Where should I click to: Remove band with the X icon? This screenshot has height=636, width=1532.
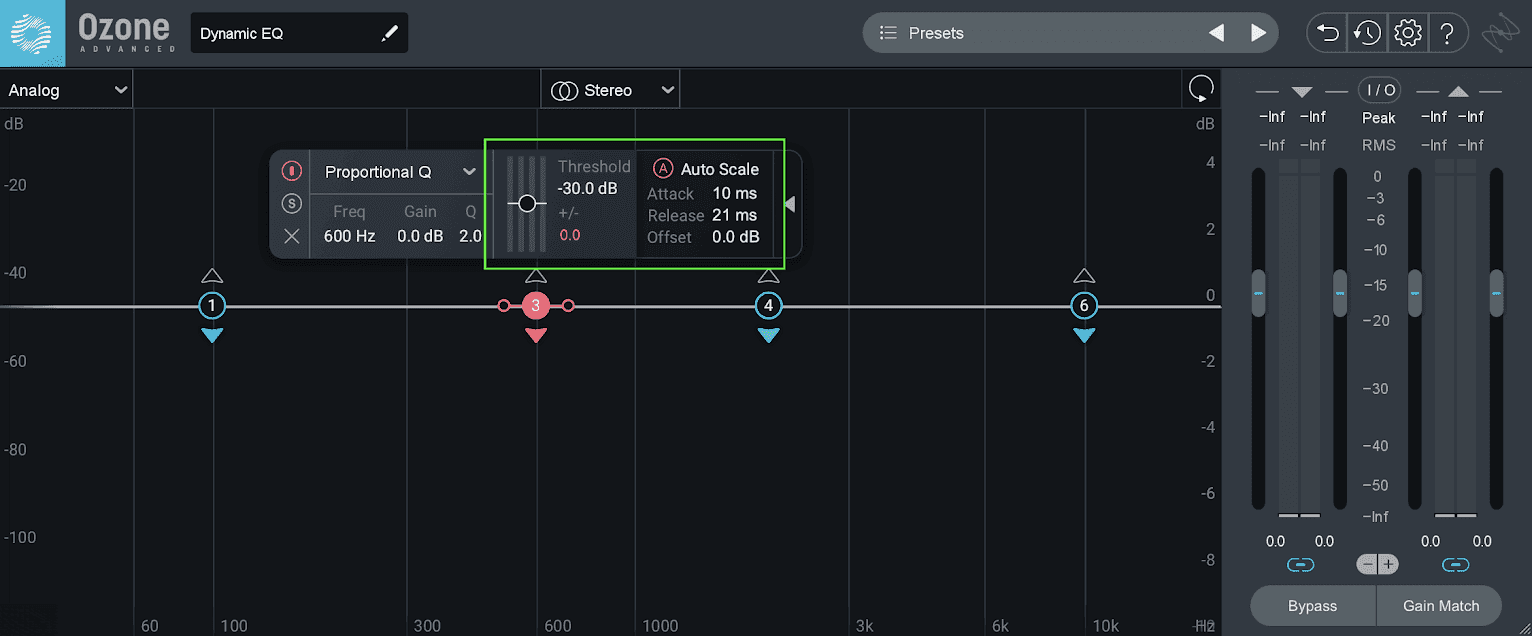292,236
